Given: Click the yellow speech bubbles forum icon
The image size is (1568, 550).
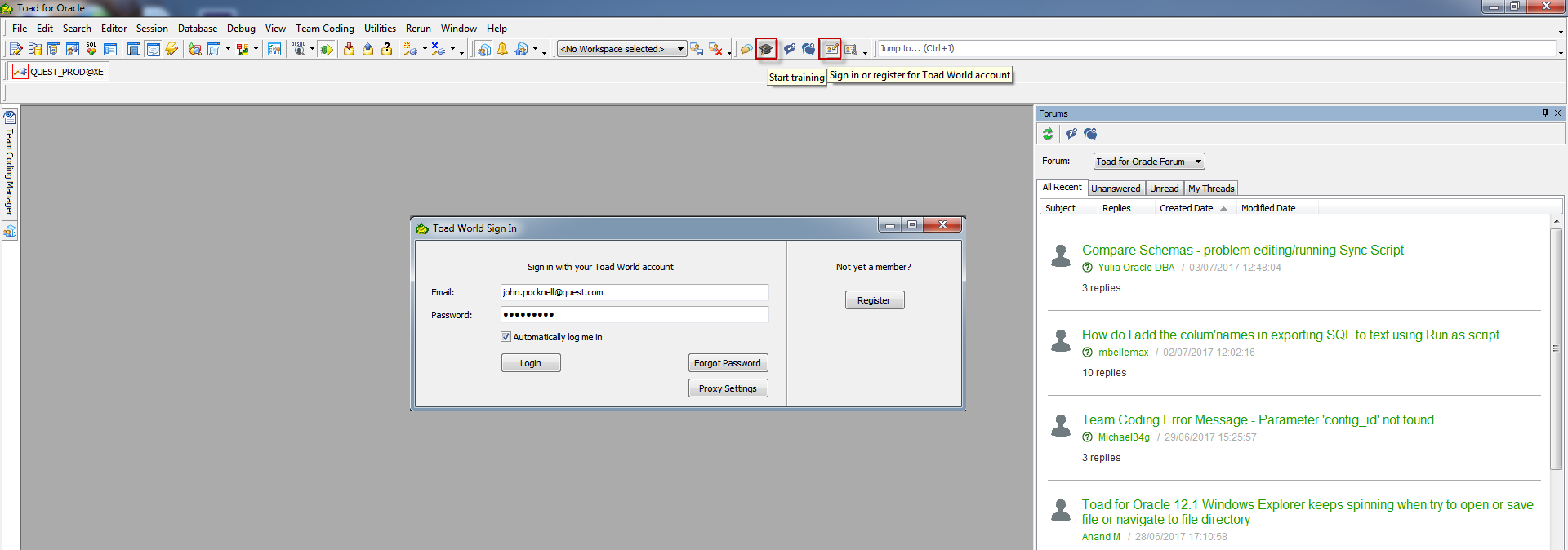Looking at the screenshot, I should click(746, 49).
